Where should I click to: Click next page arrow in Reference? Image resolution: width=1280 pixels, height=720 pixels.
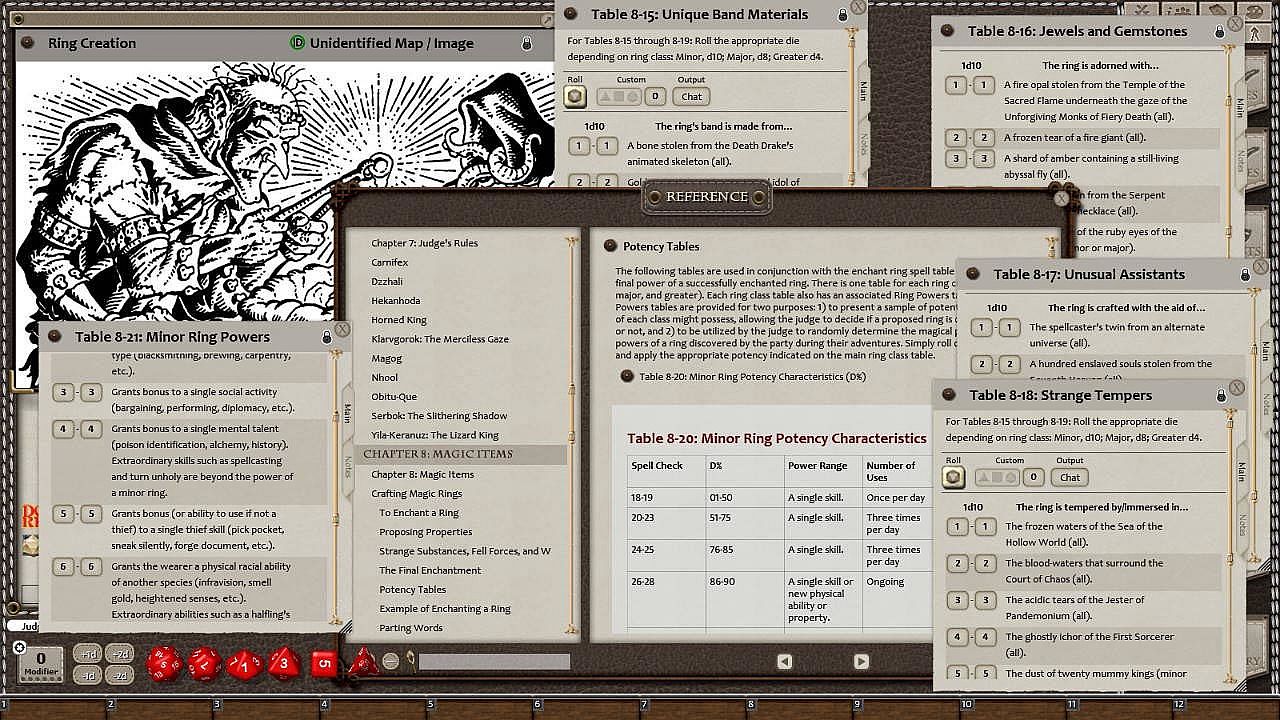pos(861,661)
